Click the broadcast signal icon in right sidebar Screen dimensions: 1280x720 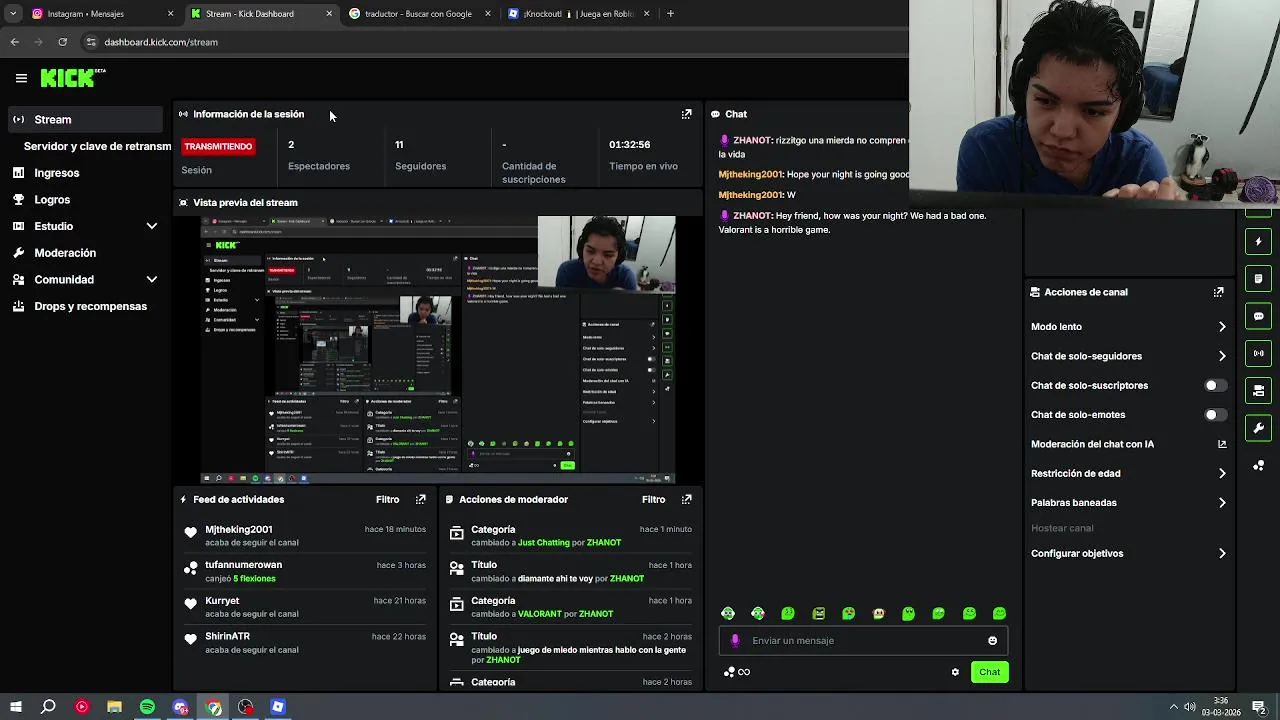point(1259,353)
